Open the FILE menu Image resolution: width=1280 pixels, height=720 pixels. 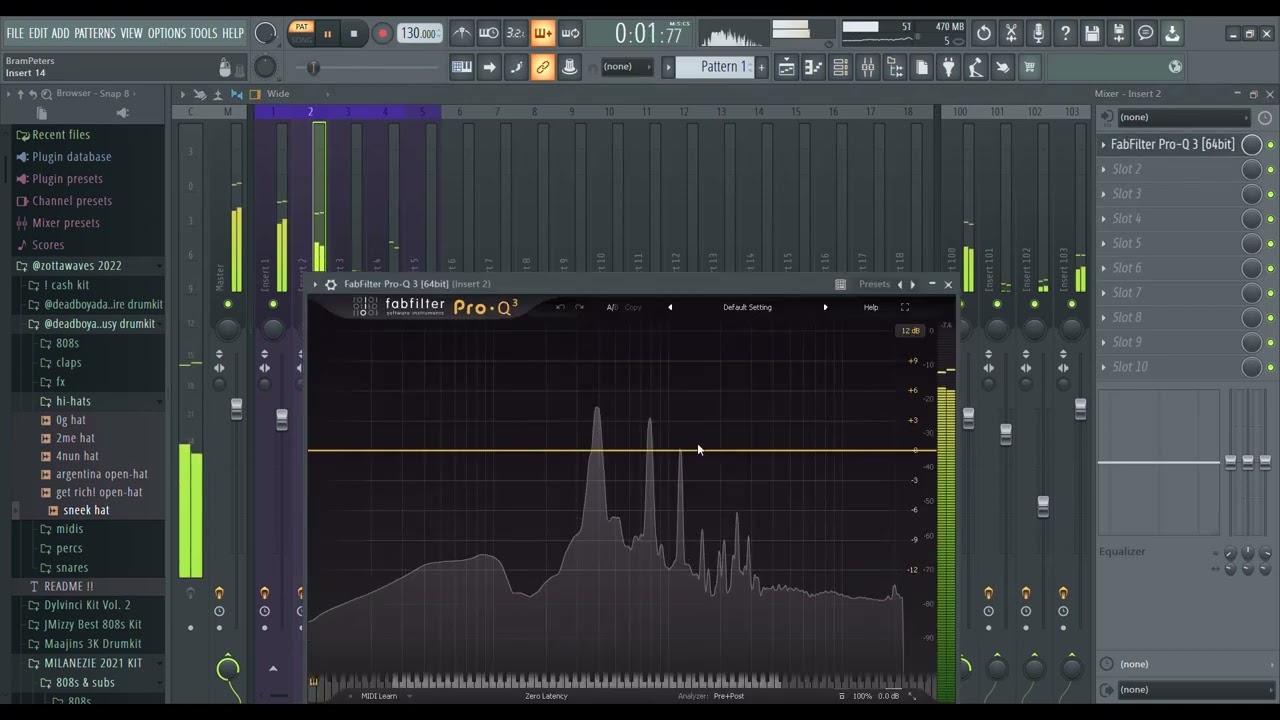15,33
